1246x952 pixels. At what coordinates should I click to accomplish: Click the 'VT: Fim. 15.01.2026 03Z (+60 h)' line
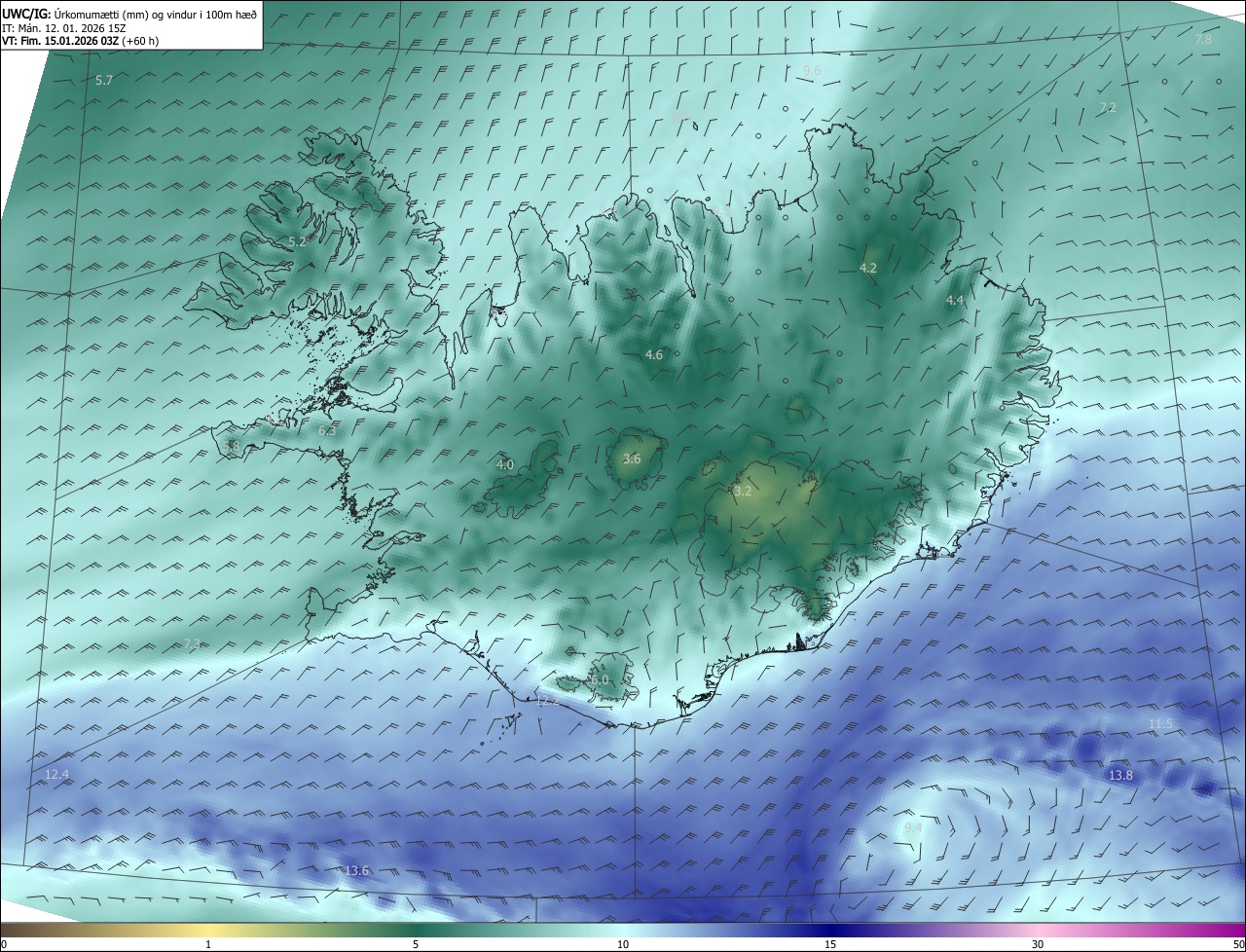click(80, 41)
